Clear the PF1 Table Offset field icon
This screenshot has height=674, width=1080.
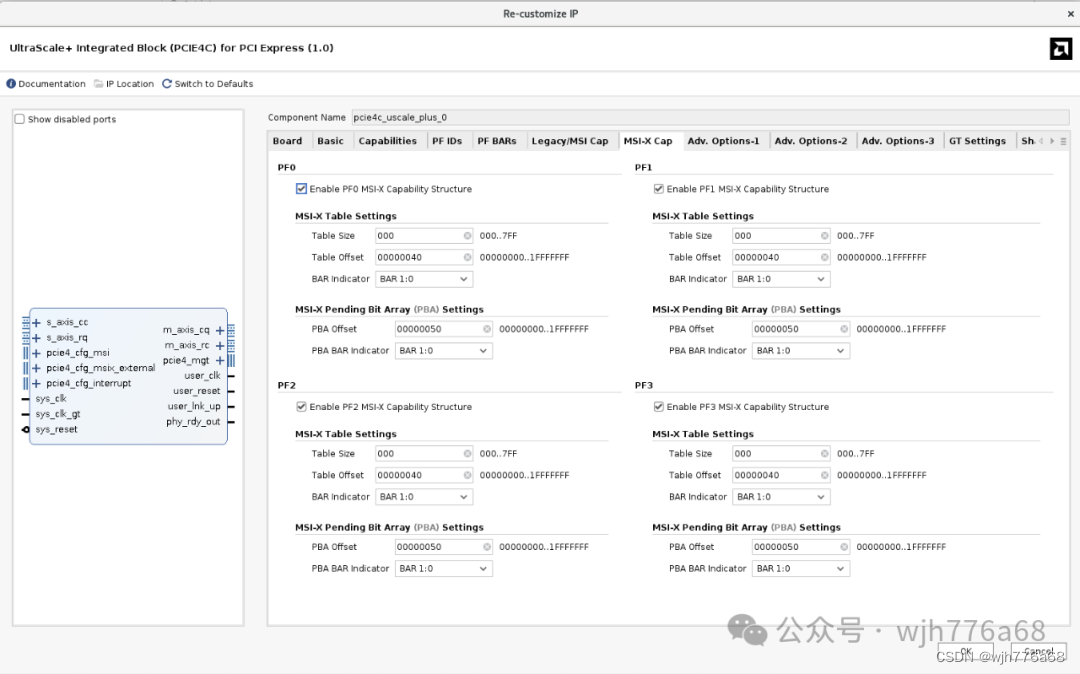point(824,257)
